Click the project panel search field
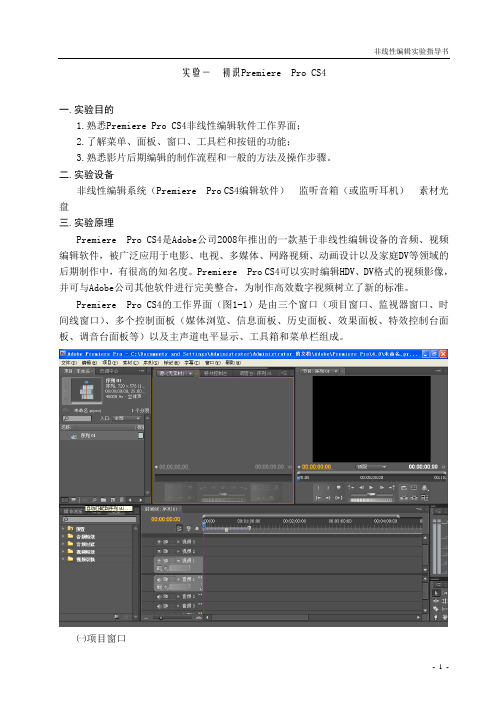 (x=77, y=418)
